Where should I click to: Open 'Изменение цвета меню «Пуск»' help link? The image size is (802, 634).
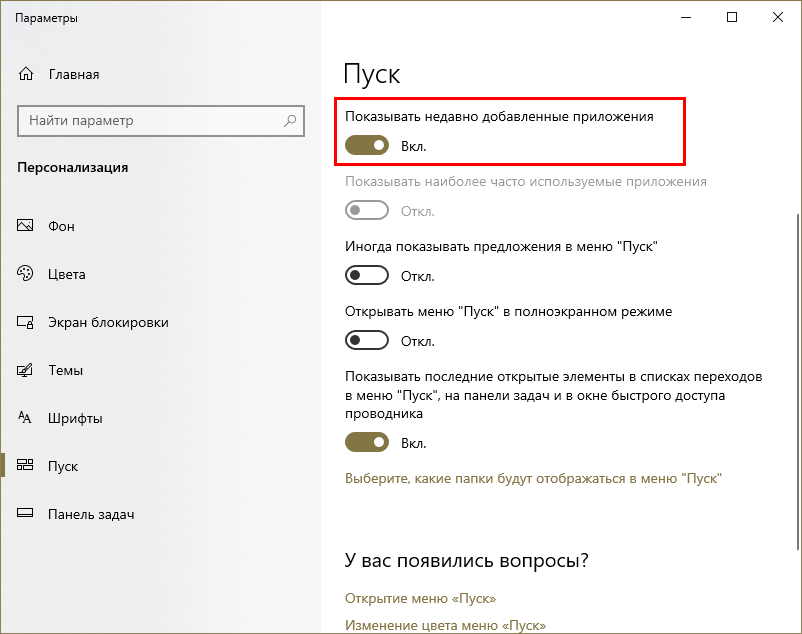[445, 625]
